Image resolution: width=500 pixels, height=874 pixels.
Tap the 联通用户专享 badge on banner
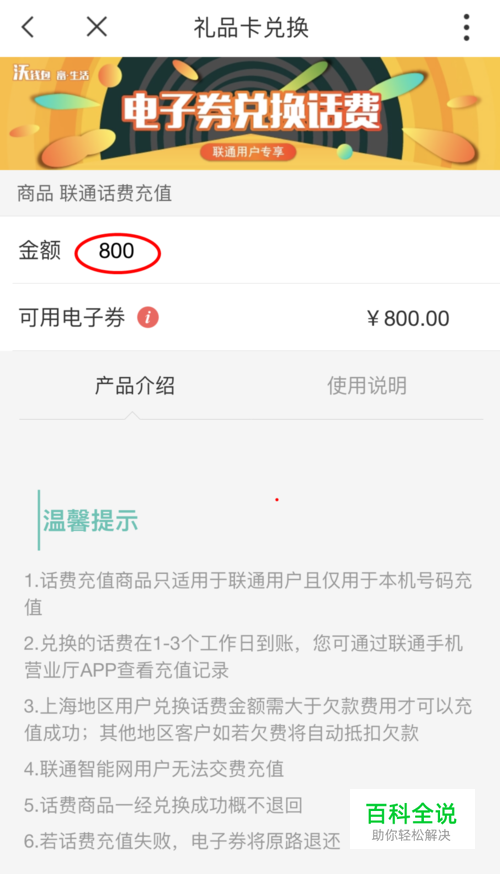[248, 152]
